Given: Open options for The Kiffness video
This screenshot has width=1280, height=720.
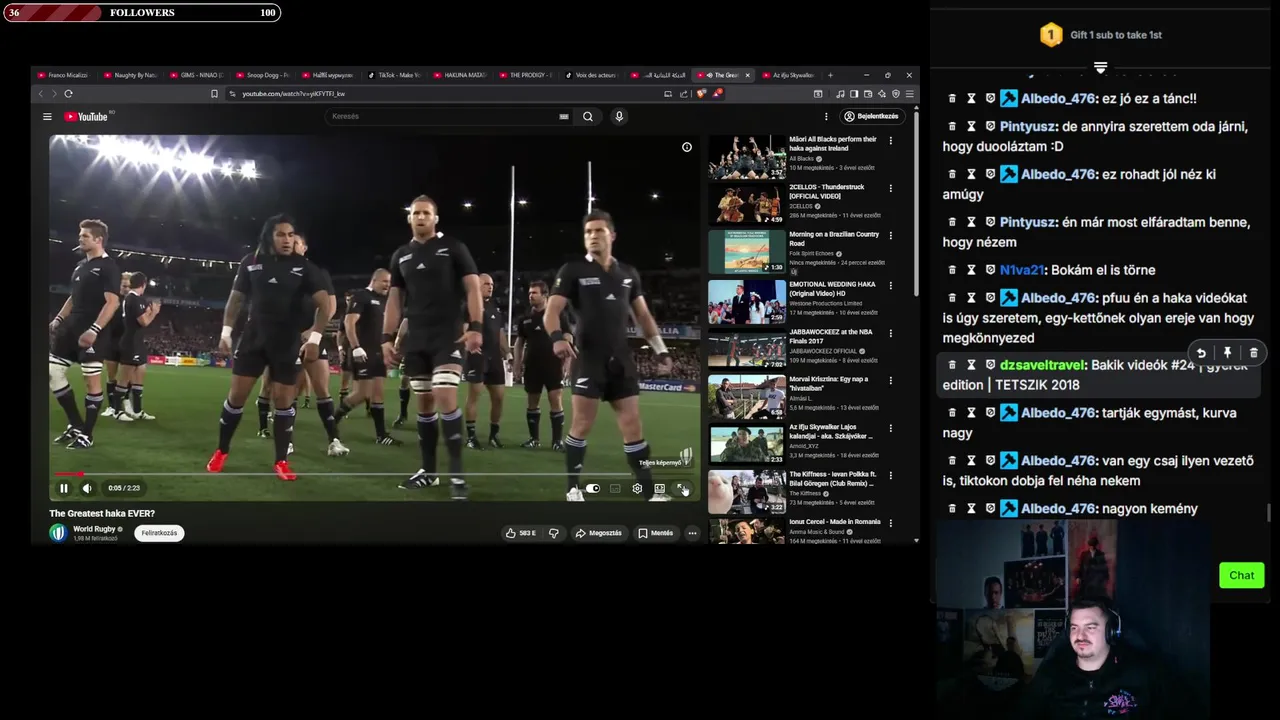Looking at the screenshot, I should click(890, 476).
